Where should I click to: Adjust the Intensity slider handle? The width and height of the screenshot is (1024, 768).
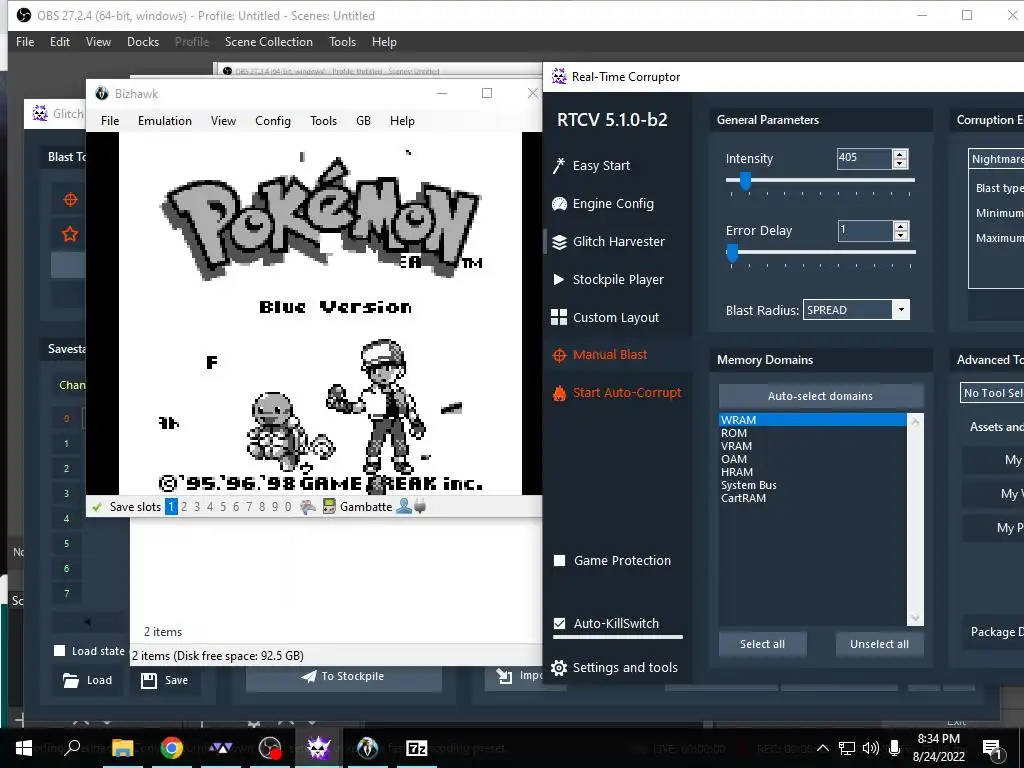pyautogui.click(x=745, y=180)
